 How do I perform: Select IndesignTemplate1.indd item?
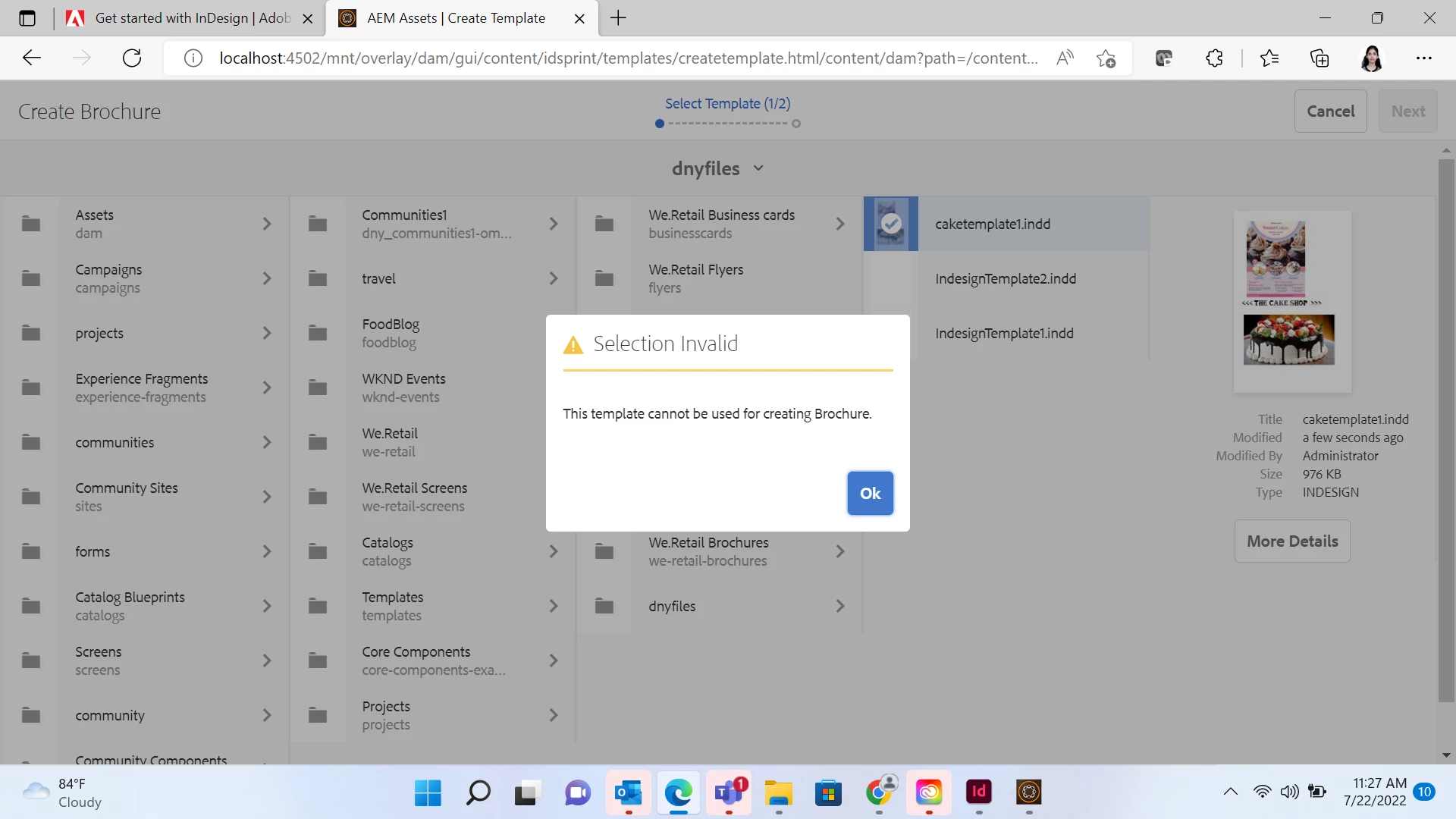tap(1004, 334)
